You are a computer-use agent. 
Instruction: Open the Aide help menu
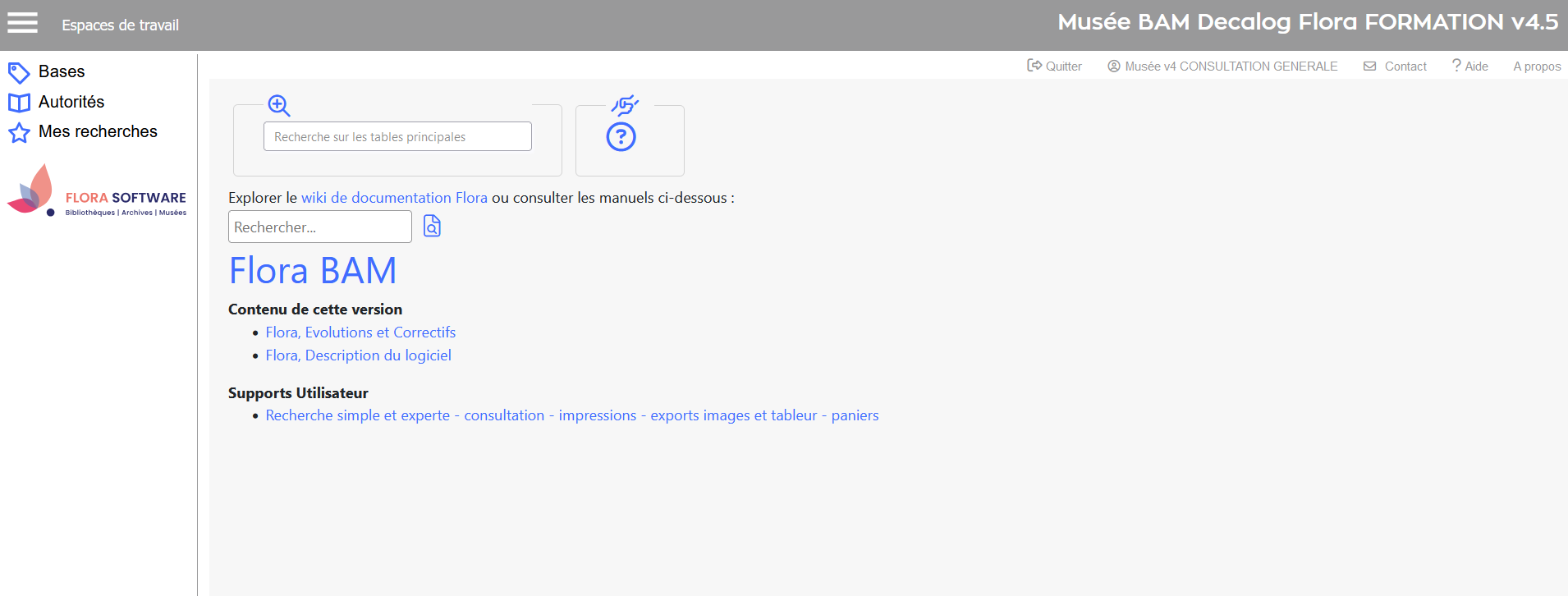[1469, 66]
